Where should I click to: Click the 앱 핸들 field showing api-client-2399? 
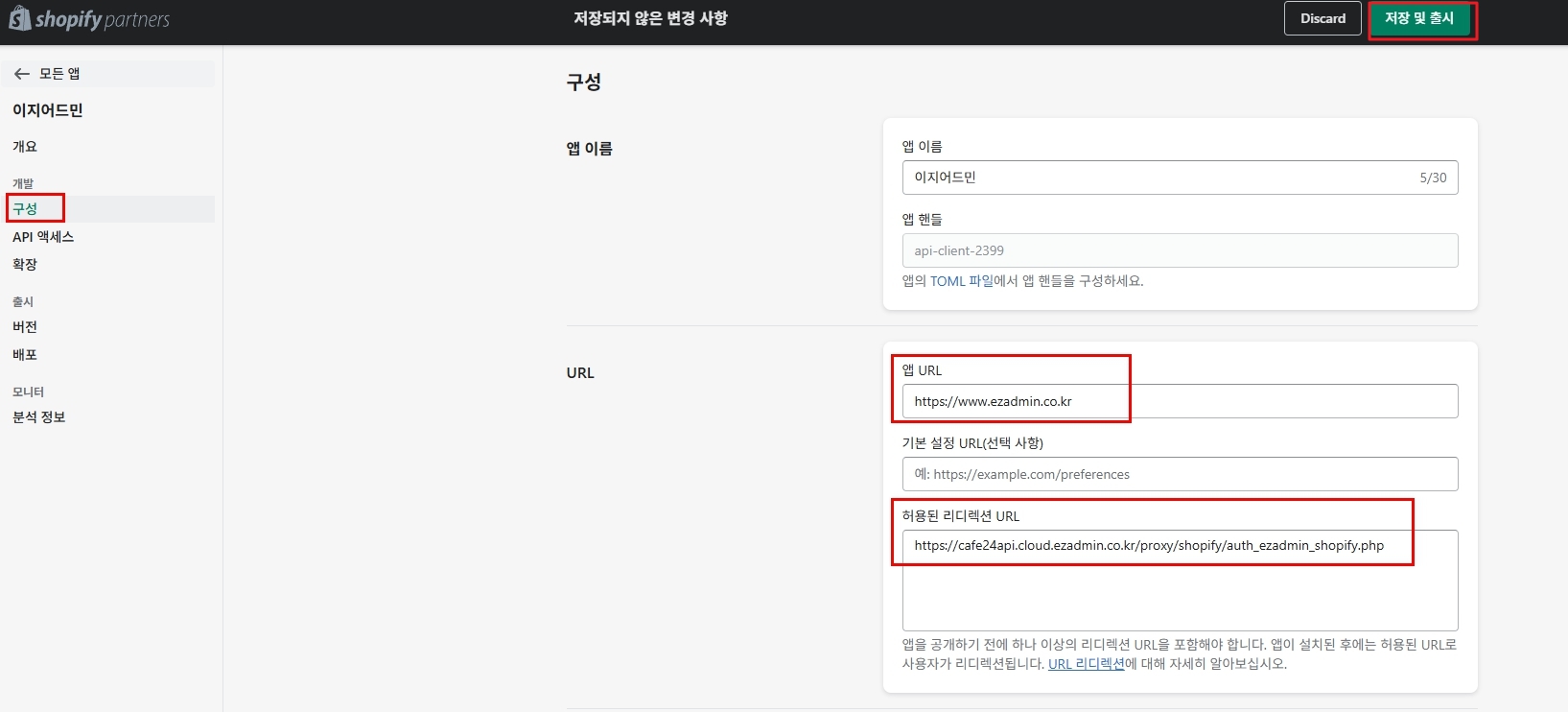click(1180, 250)
